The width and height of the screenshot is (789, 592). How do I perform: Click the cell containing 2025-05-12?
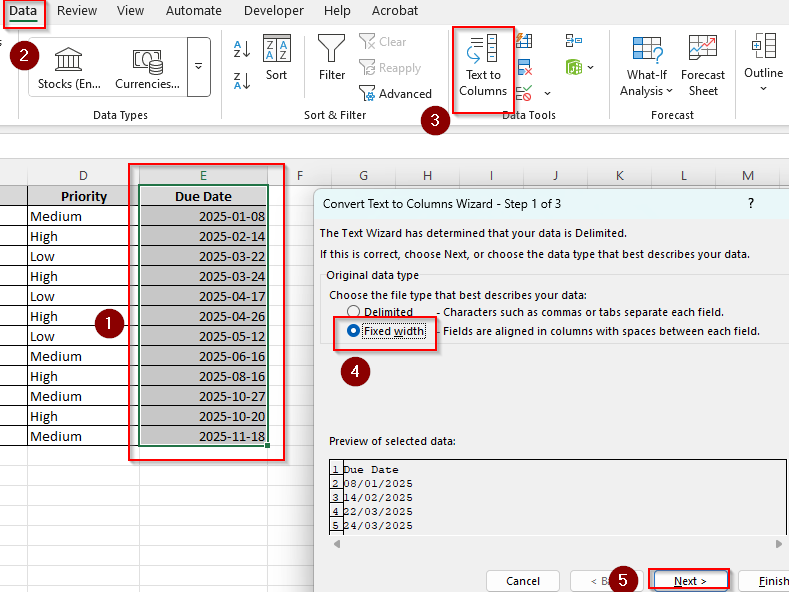(x=203, y=336)
